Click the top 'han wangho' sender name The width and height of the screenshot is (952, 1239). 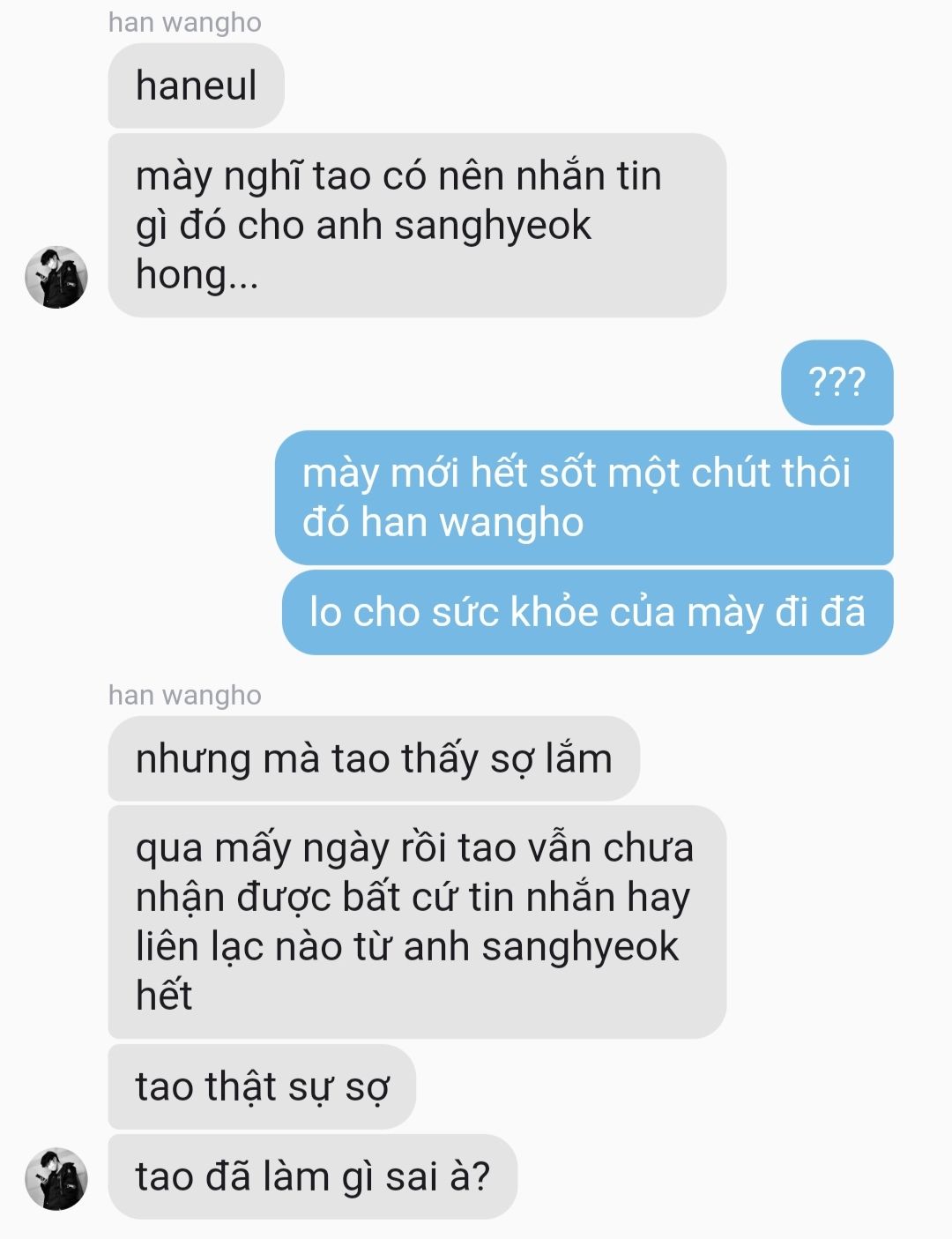coord(184,22)
